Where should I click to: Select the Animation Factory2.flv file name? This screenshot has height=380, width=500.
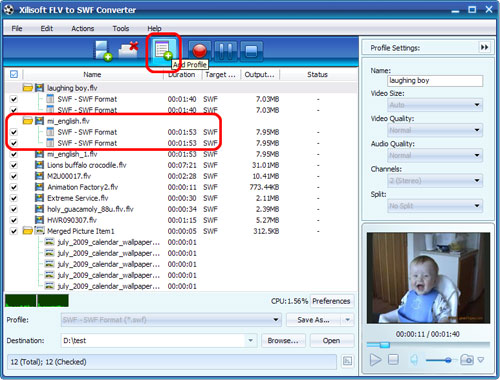(83, 187)
